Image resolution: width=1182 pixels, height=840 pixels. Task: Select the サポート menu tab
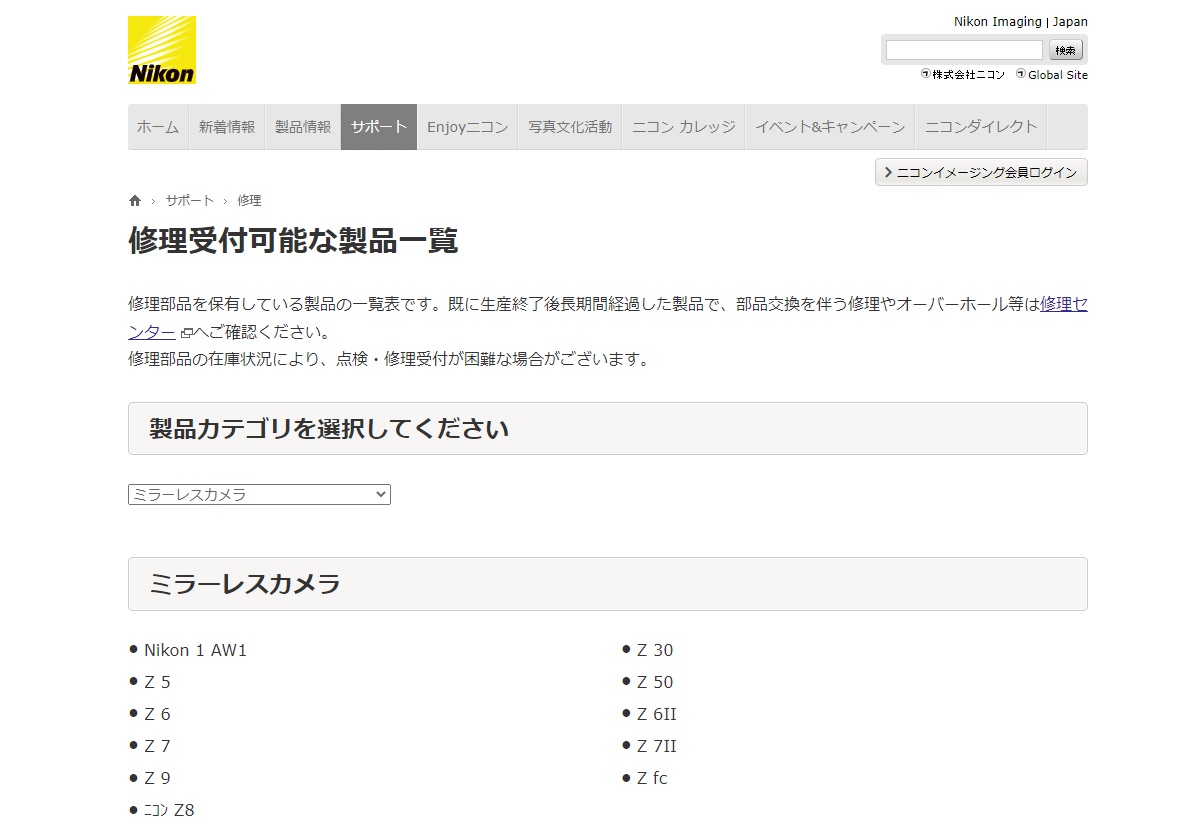pos(379,127)
